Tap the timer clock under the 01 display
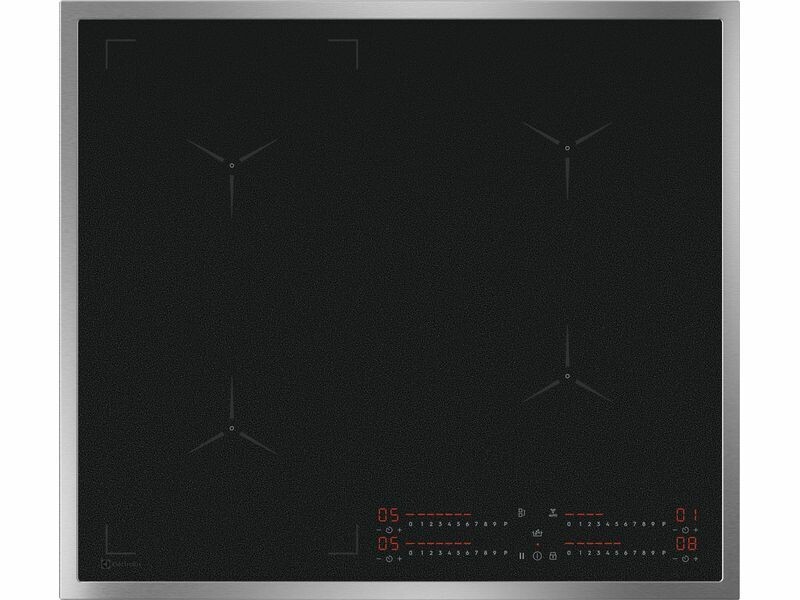 pyautogui.click(x=685, y=530)
